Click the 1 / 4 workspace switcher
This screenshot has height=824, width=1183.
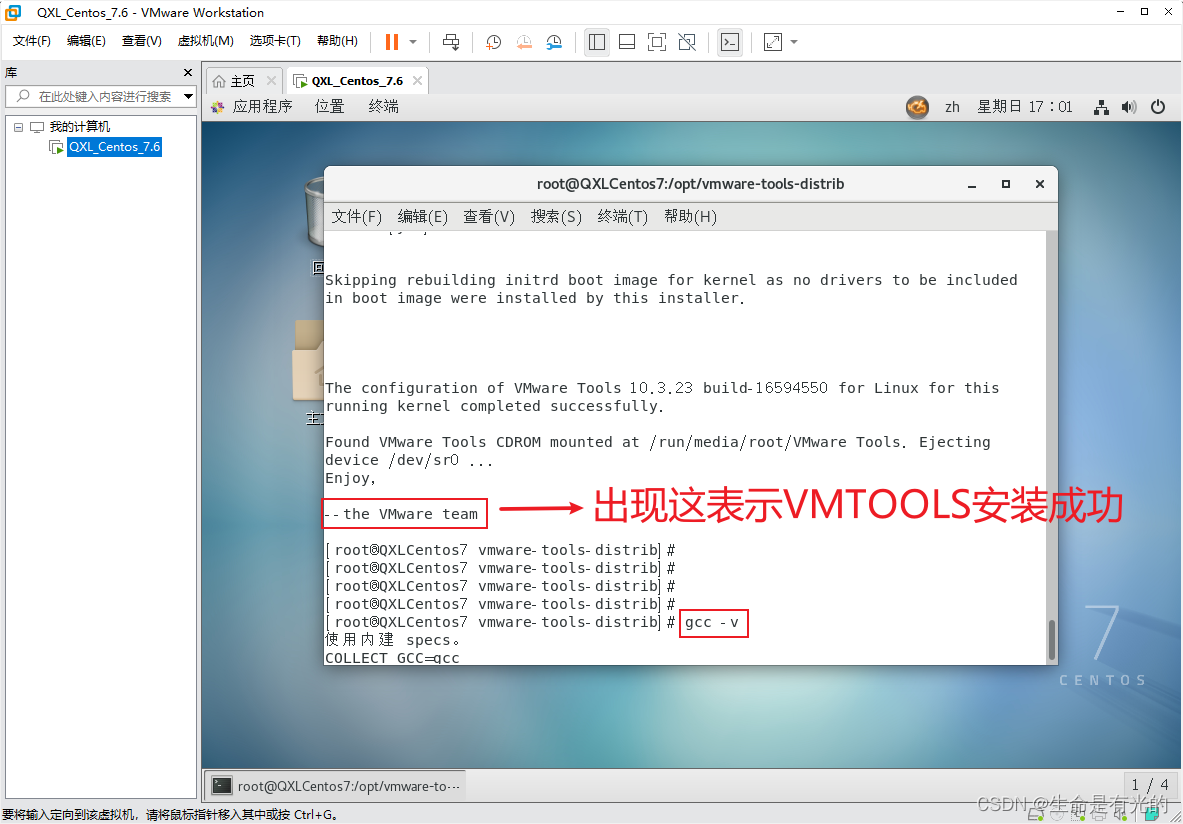(x=1149, y=785)
